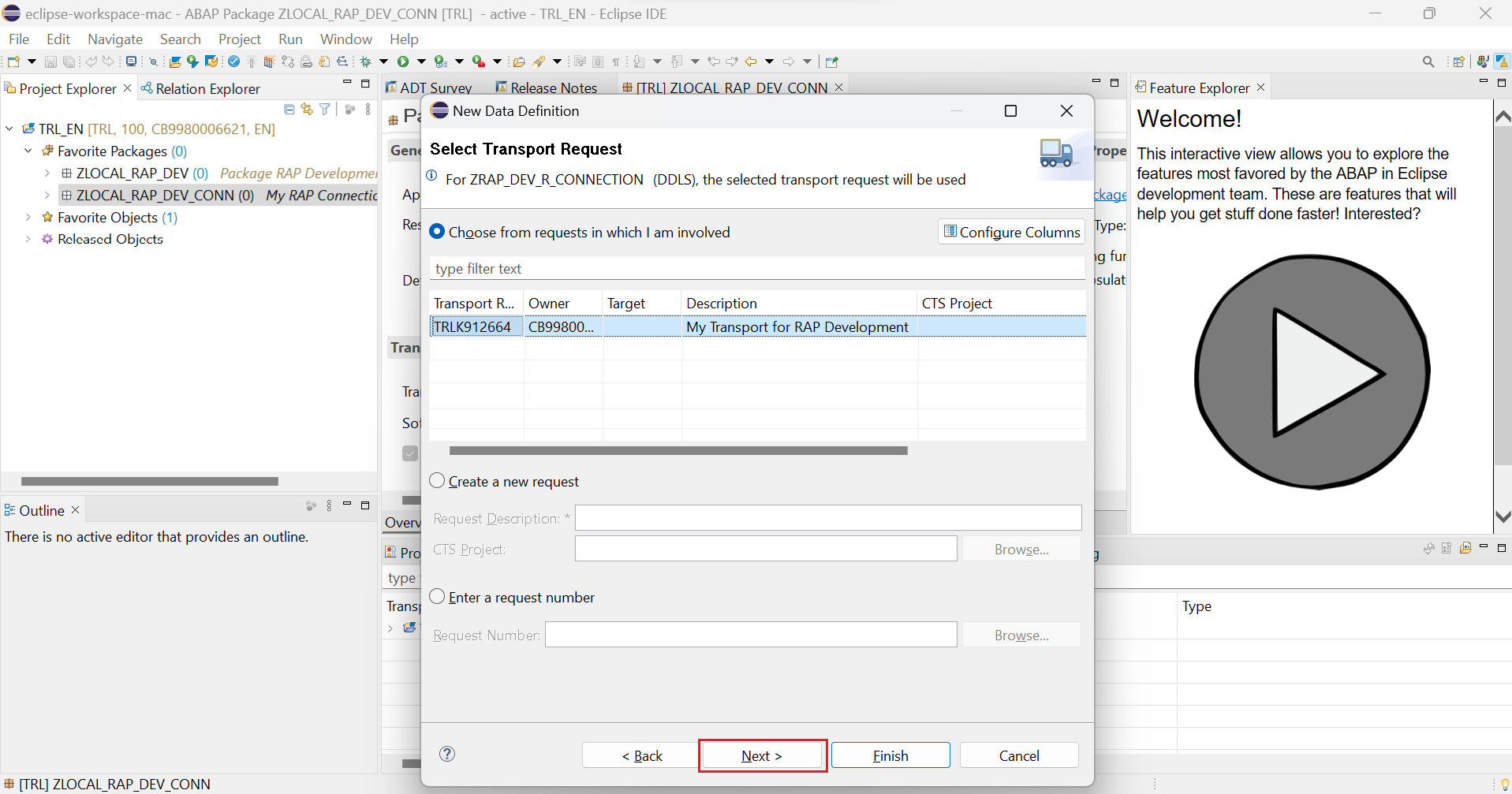The height and width of the screenshot is (794, 1512).
Task: Click the Open ABAP Development Object icon
Action: click(175, 62)
